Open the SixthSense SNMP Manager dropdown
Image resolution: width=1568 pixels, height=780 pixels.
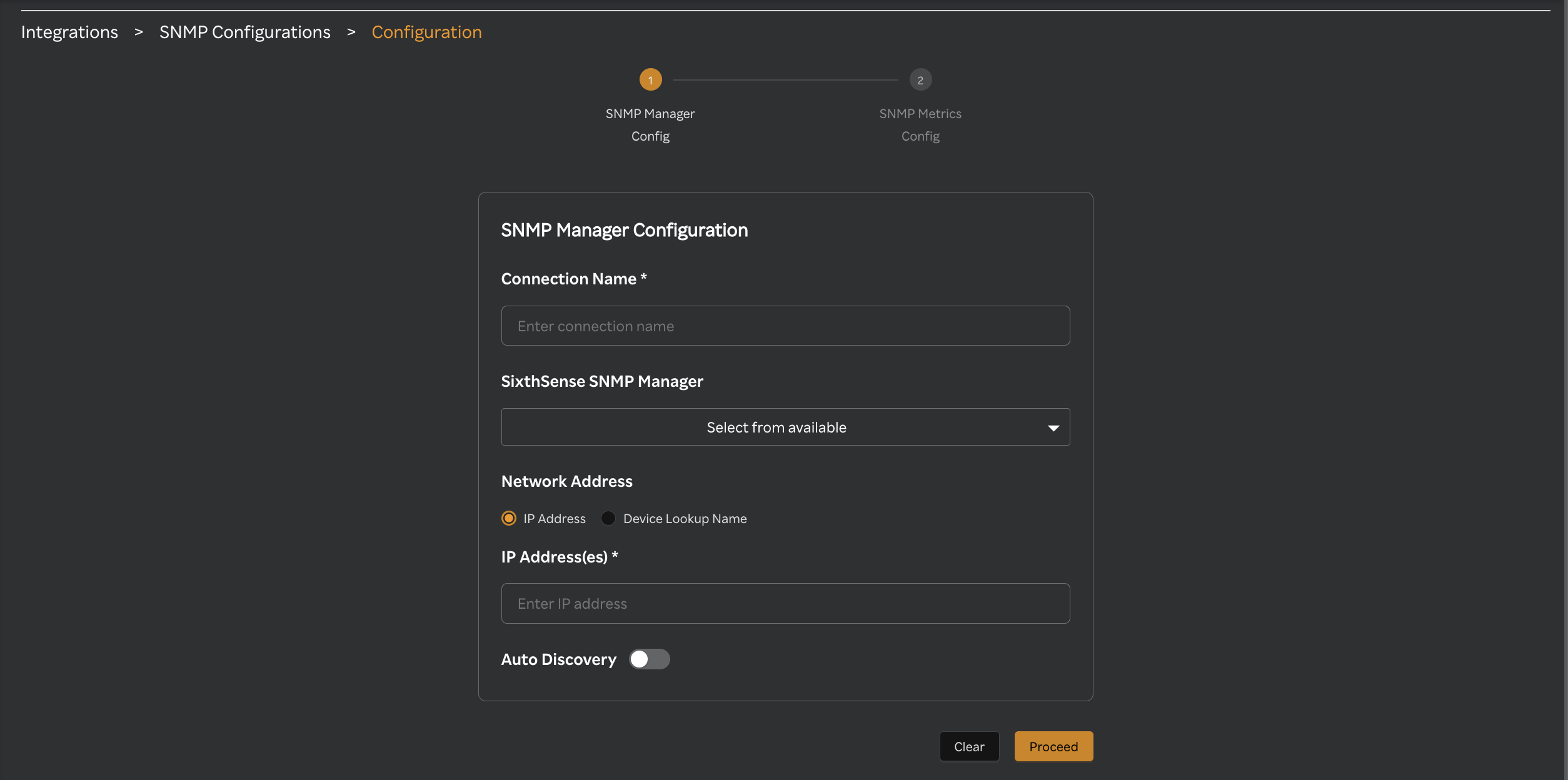[x=785, y=427]
